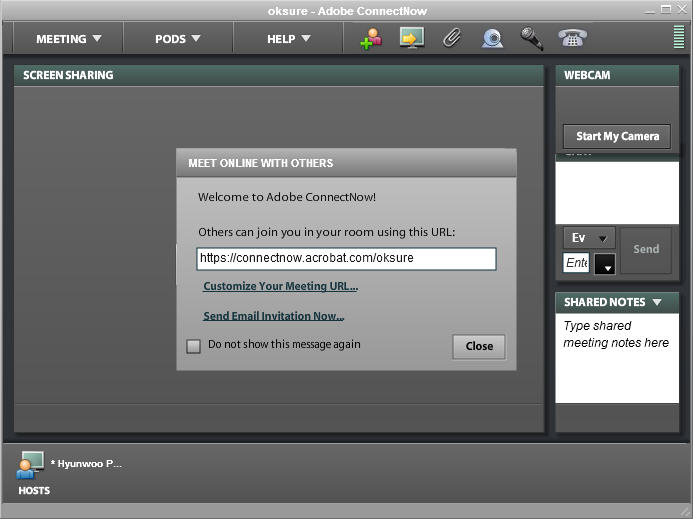Open the Pods menu
Screen dimensions: 693x519
(x=178, y=39)
